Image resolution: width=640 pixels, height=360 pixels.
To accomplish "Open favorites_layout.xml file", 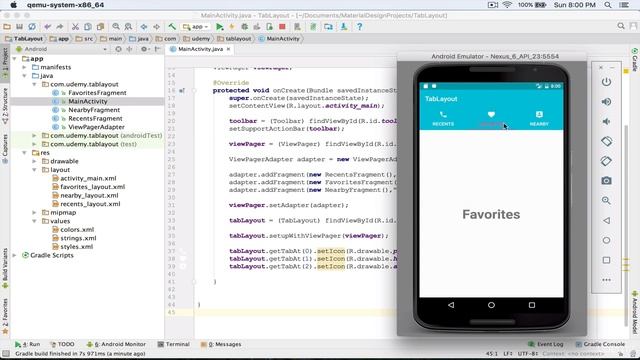I will click(93, 187).
